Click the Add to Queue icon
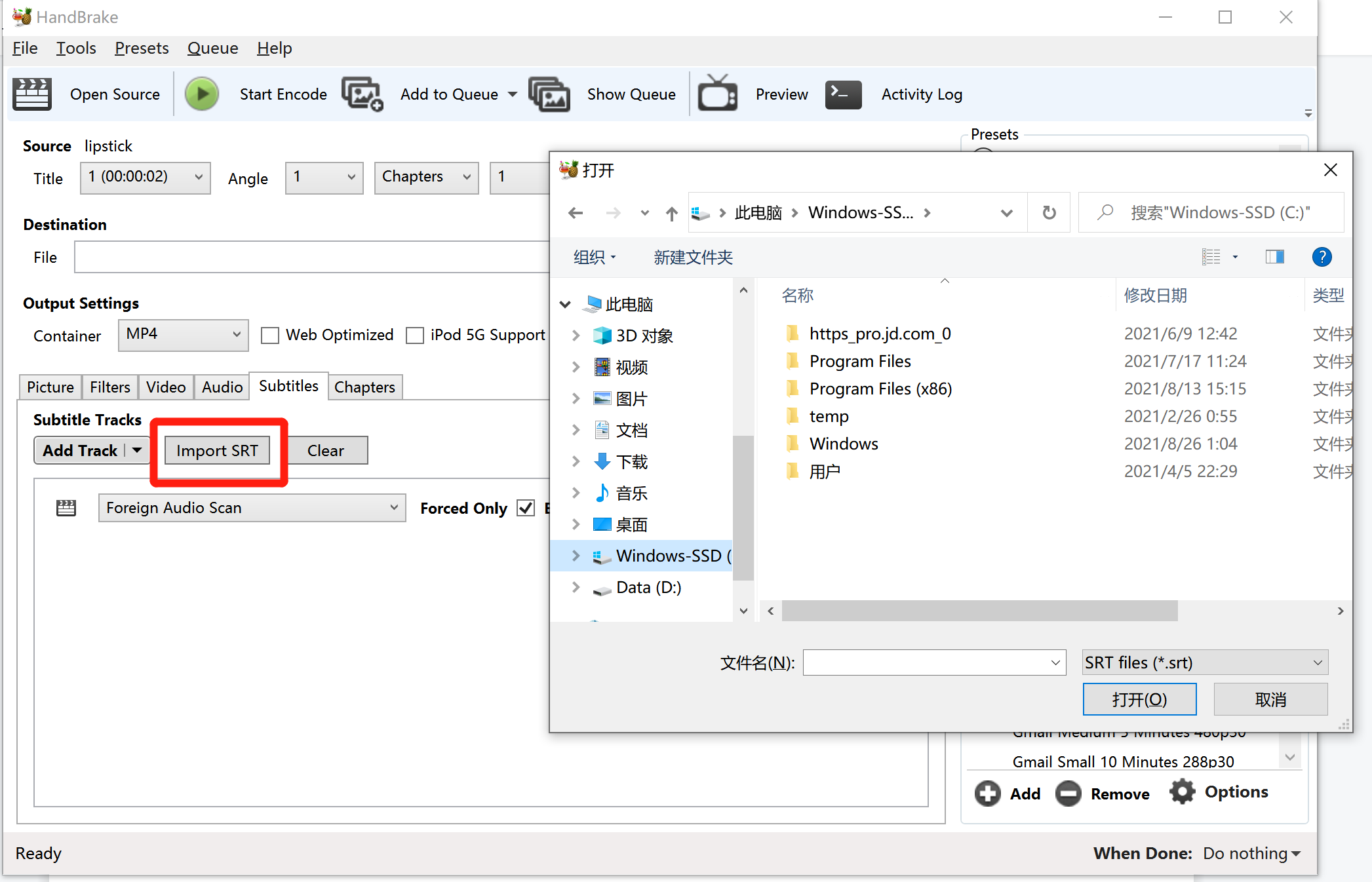Viewport: 1372px width, 882px height. [362, 94]
